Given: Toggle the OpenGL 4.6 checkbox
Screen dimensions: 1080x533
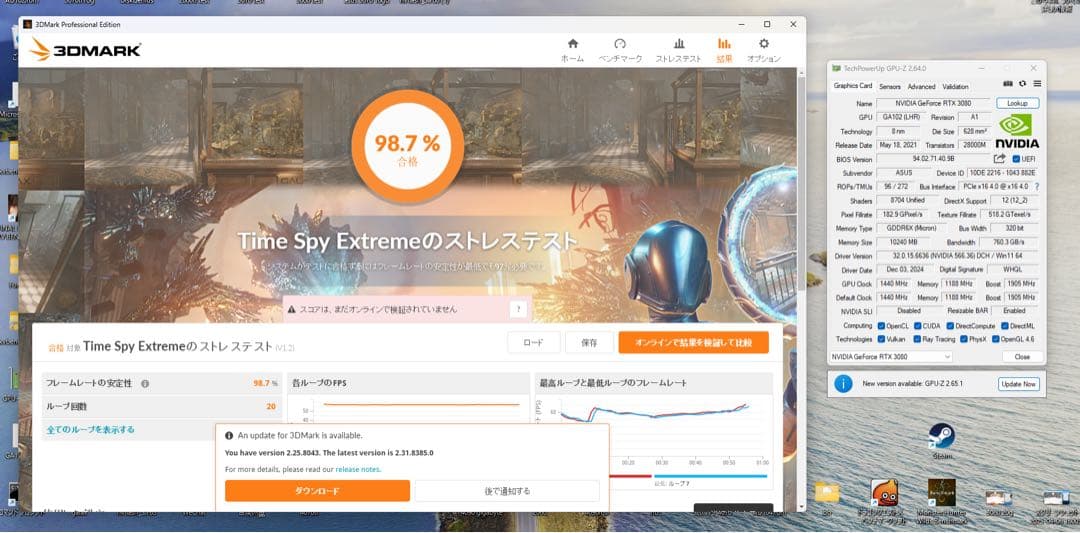Looking at the screenshot, I should (997, 339).
